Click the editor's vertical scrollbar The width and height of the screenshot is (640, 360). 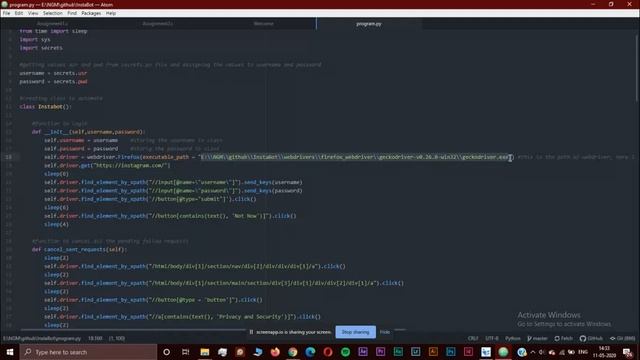tap(637, 67)
